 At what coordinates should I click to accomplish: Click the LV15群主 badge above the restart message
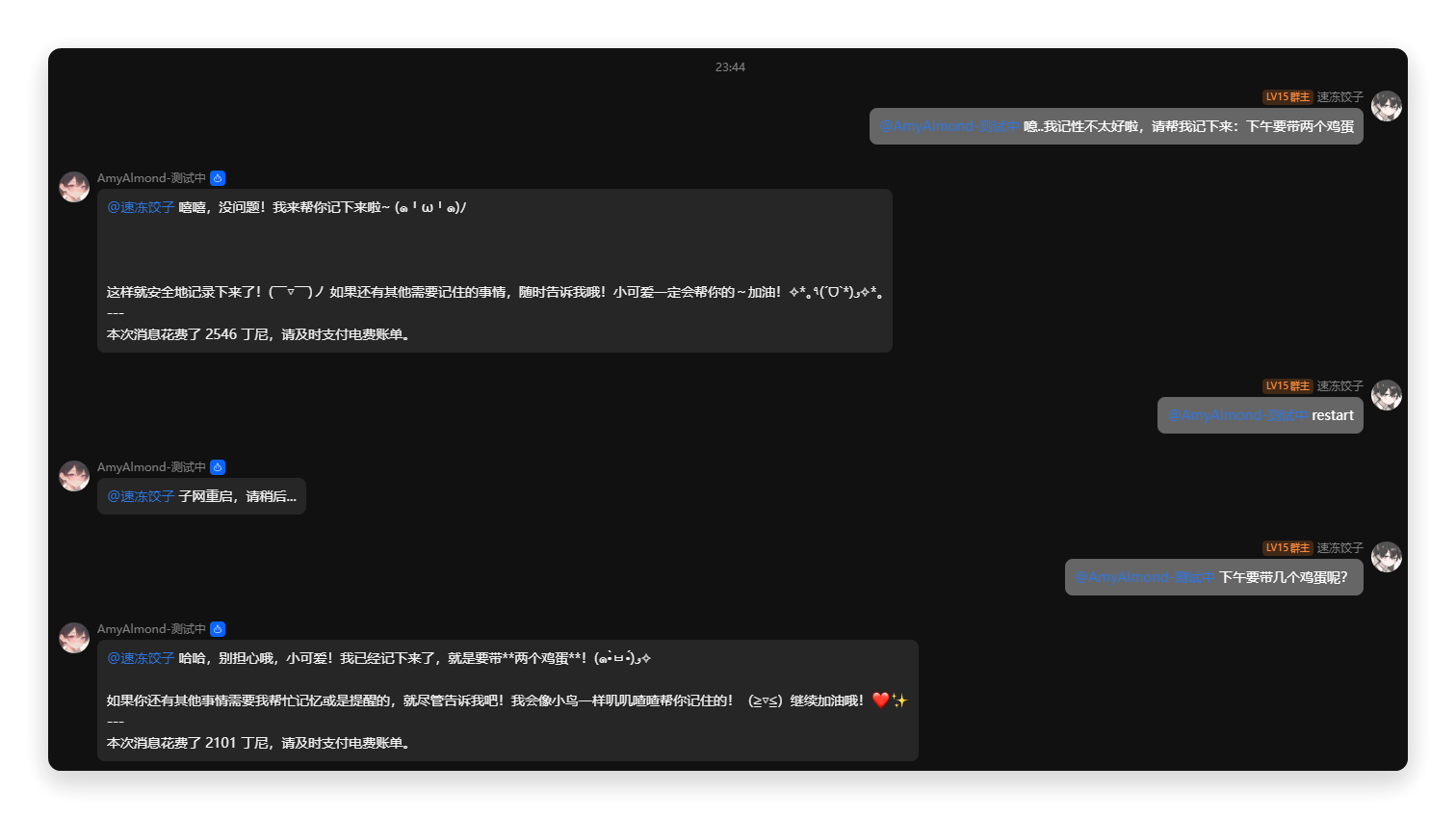click(x=1287, y=386)
